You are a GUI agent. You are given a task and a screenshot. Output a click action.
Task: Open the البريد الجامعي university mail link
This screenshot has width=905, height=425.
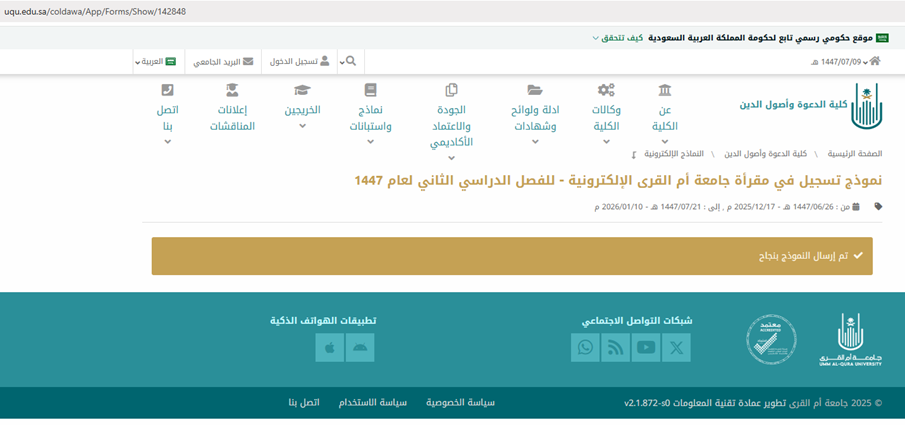[216, 62]
